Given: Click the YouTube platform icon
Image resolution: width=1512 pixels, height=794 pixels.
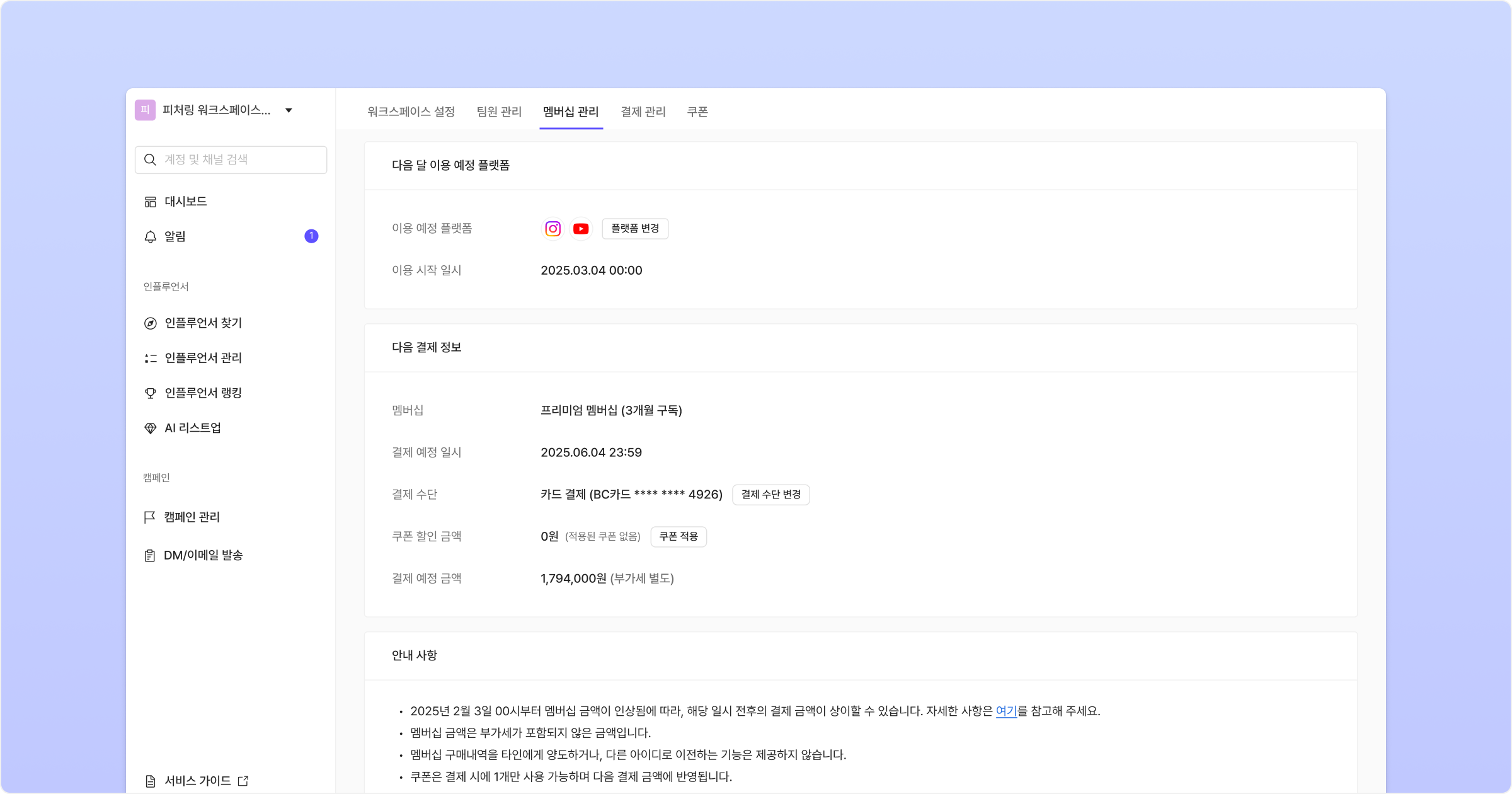Looking at the screenshot, I should pyautogui.click(x=581, y=229).
